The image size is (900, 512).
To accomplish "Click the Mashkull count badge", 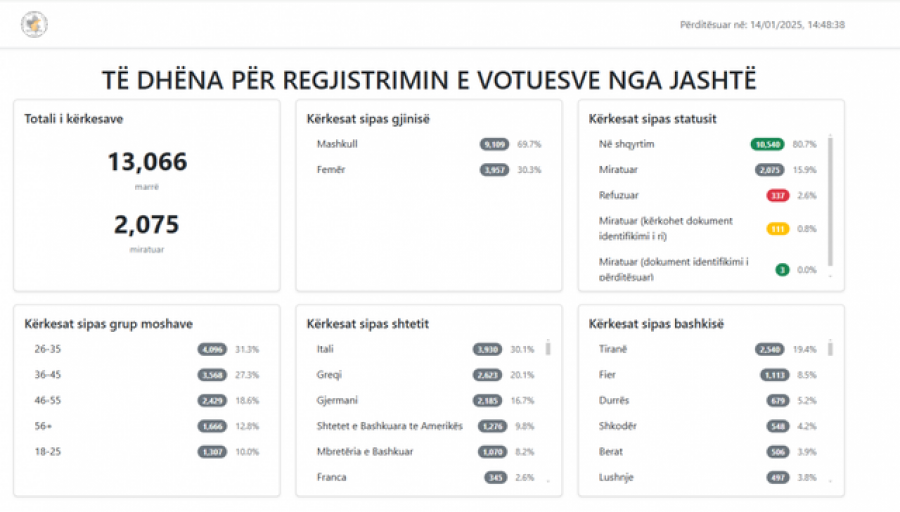I will coord(494,144).
